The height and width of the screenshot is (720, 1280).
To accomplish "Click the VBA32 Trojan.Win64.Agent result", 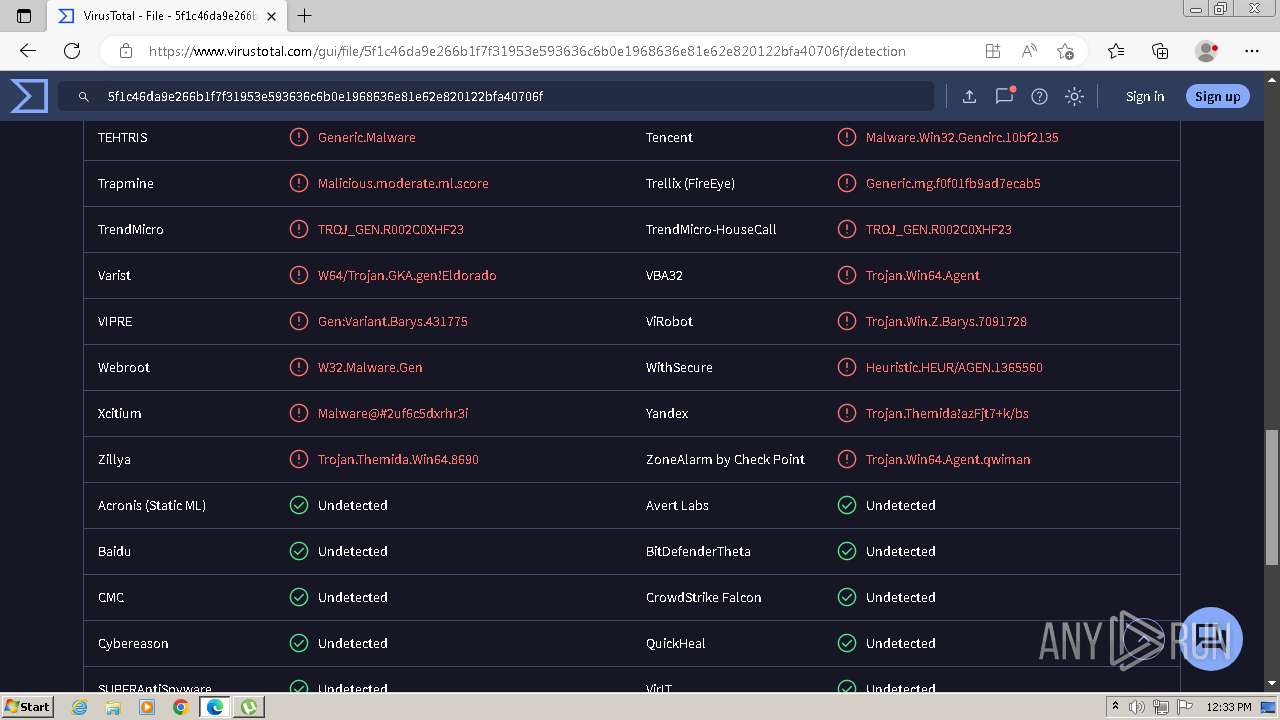I will coord(923,275).
